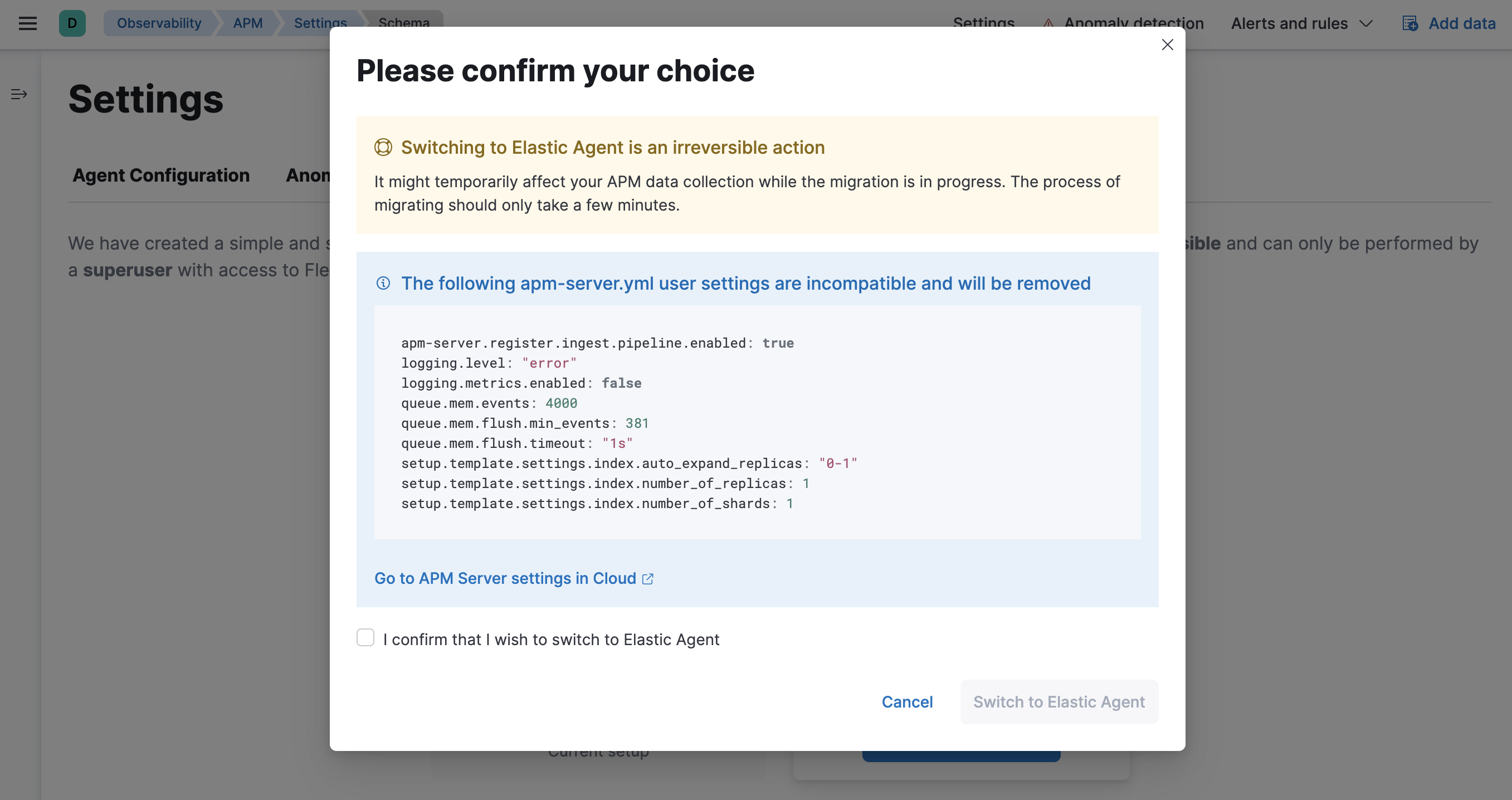The width and height of the screenshot is (1512, 800).
Task: Collapse the left sidebar with the arrow icon
Action: point(18,94)
